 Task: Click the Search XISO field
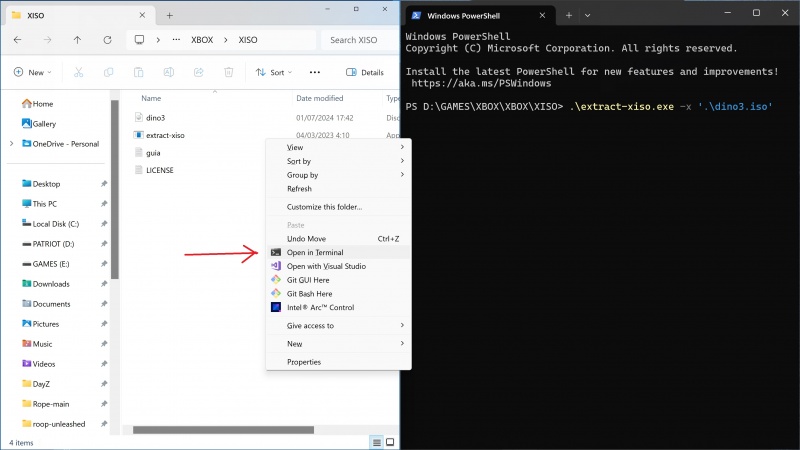359,40
